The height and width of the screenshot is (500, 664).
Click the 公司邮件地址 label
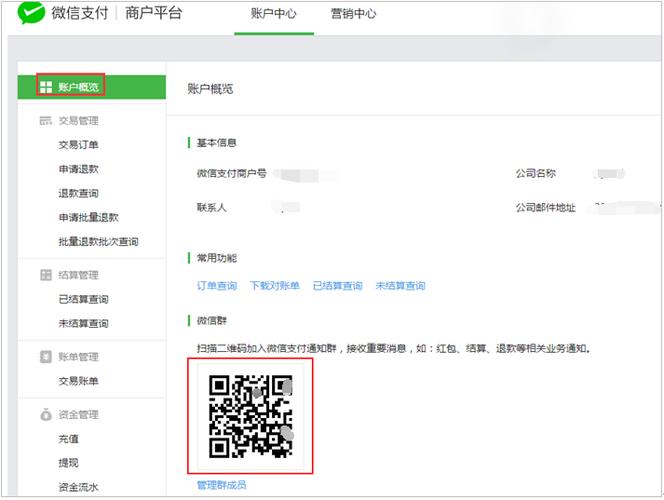coord(545,207)
